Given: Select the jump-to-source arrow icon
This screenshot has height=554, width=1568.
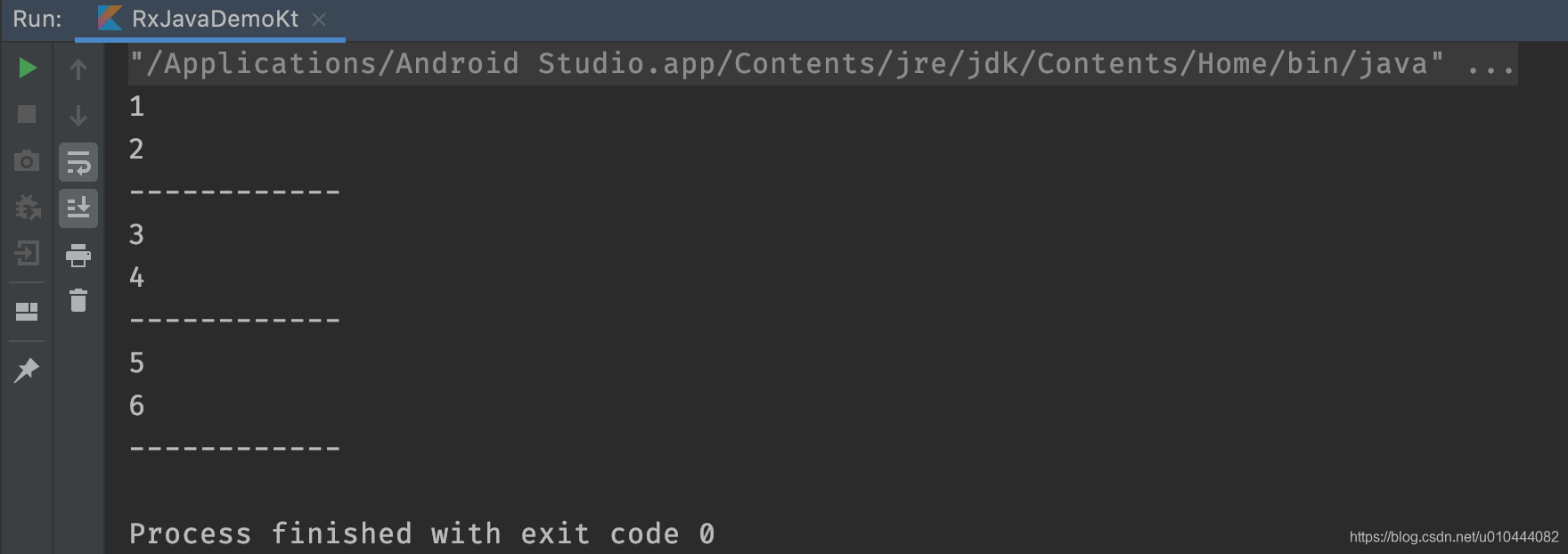Looking at the screenshot, I should [x=27, y=256].
